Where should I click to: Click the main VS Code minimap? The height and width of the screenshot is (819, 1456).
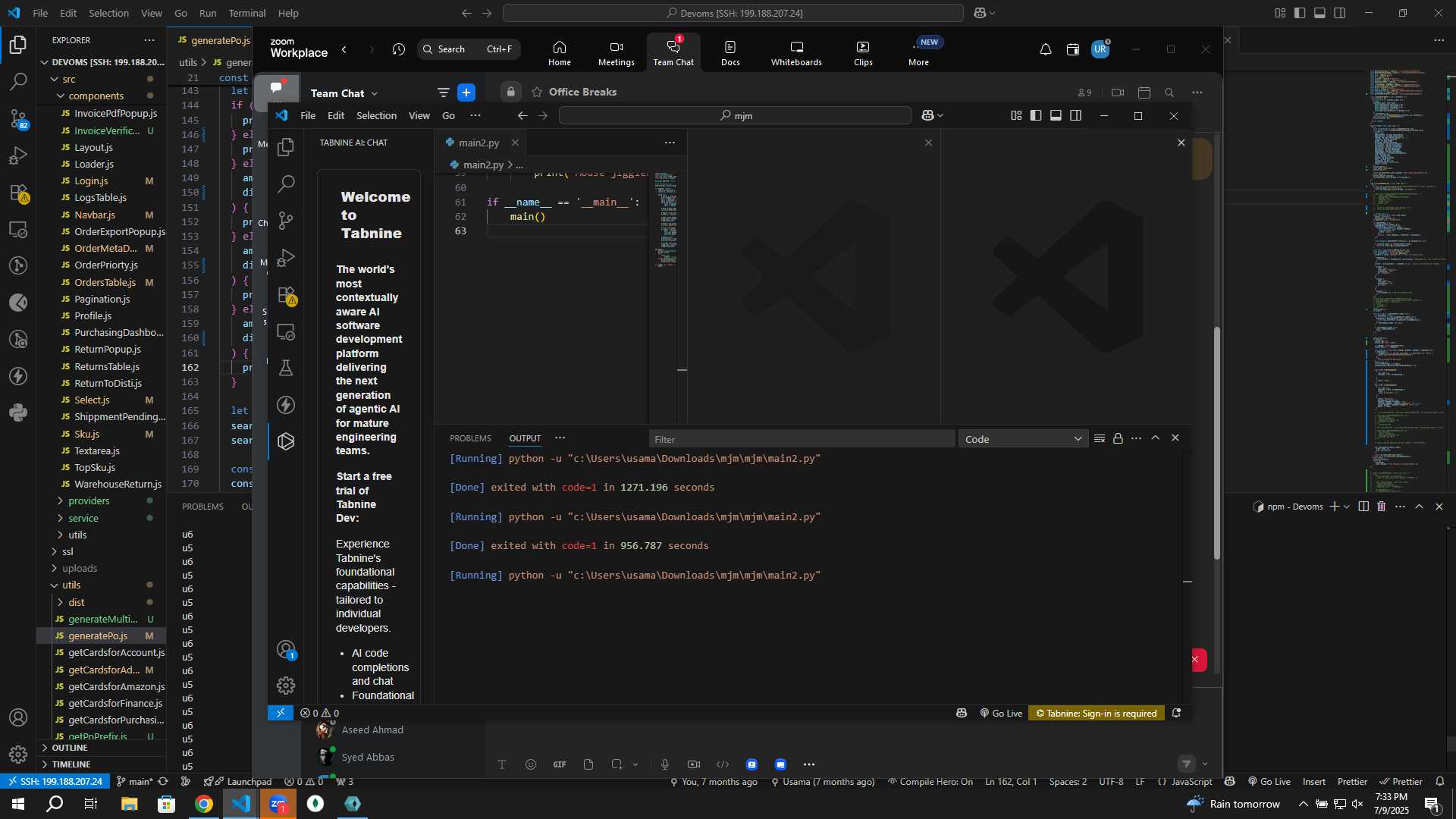1407,281
